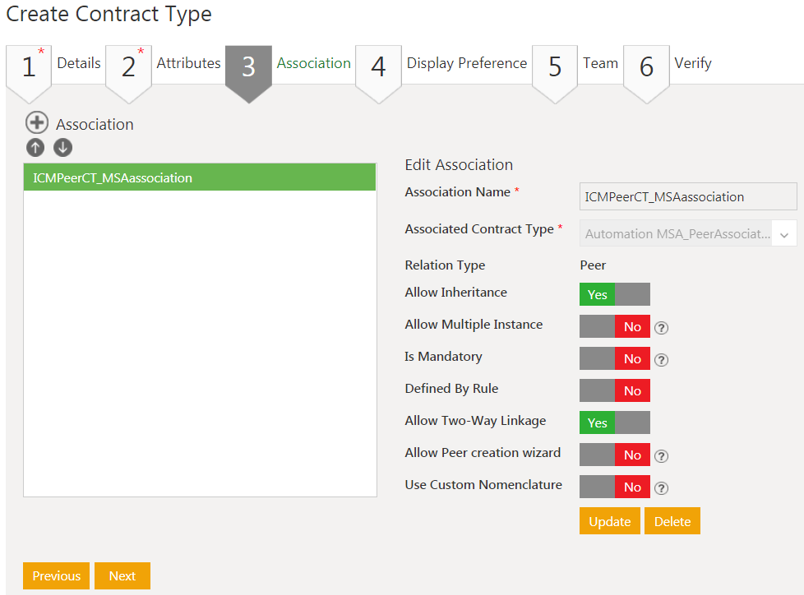Image resolution: width=804 pixels, height=595 pixels.
Task: Expand the Associated Contract Type dropdown
Action: pos(784,234)
